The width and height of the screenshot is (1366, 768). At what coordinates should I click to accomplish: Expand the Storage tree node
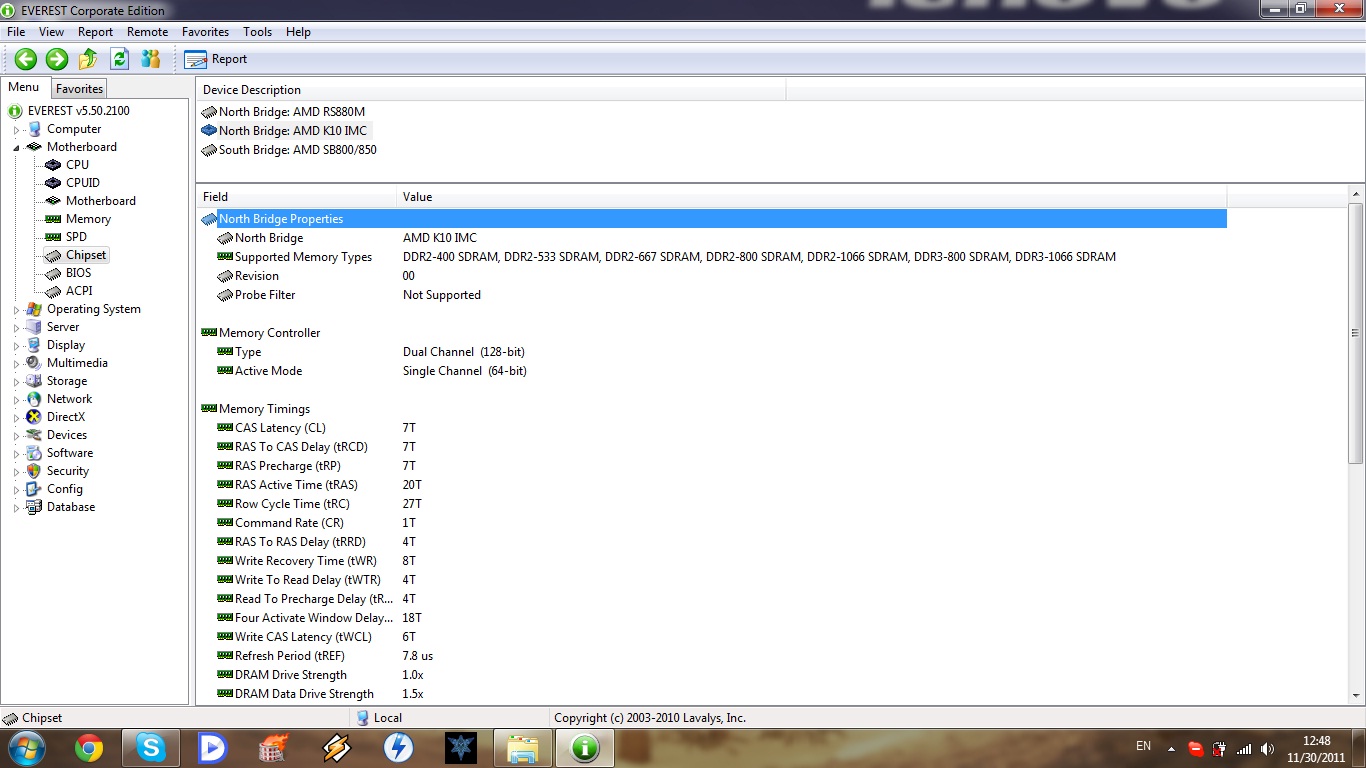tap(16, 382)
